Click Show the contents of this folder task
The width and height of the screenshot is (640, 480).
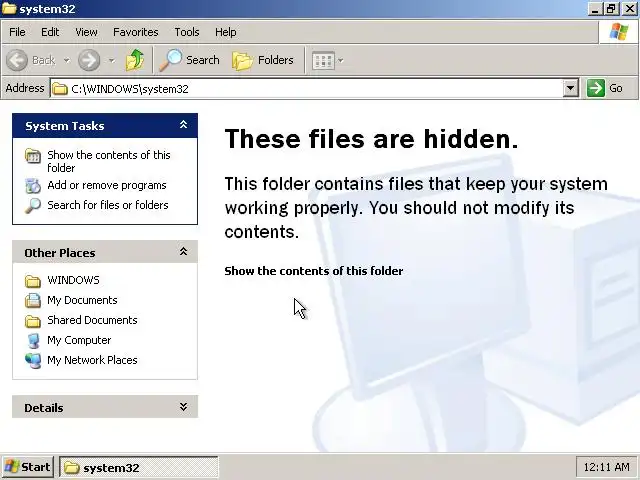tap(109, 161)
